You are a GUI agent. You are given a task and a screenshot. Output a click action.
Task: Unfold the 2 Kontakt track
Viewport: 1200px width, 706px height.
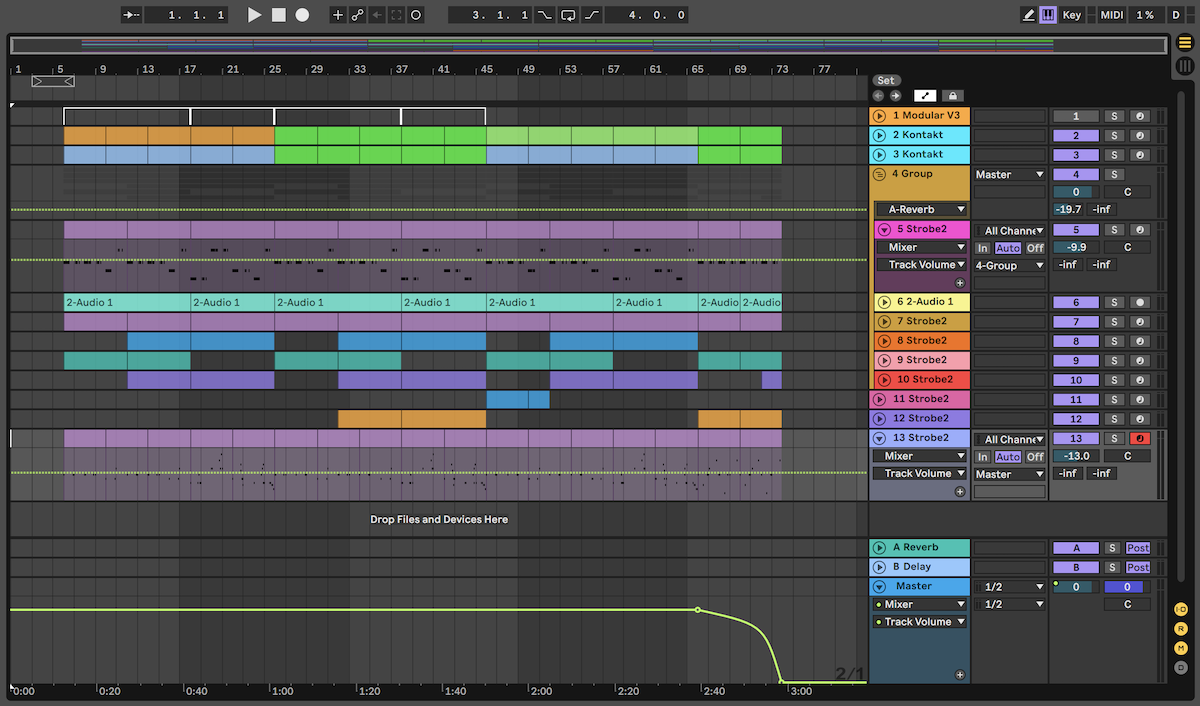pyautogui.click(x=880, y=135)
